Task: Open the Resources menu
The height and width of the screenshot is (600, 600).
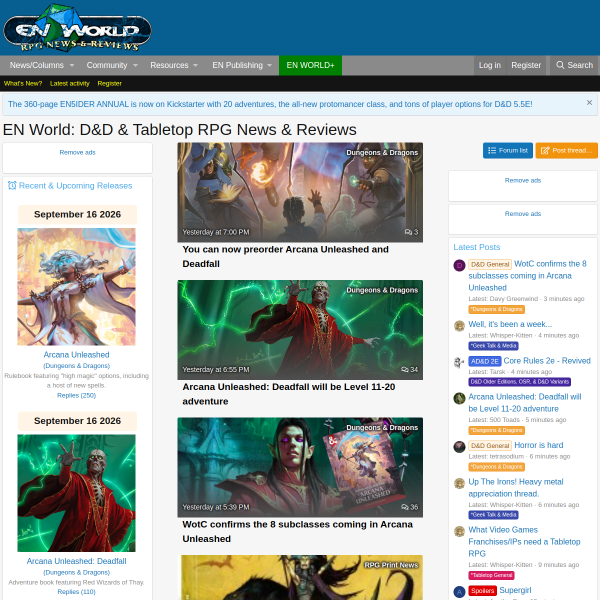Action: 169,65
